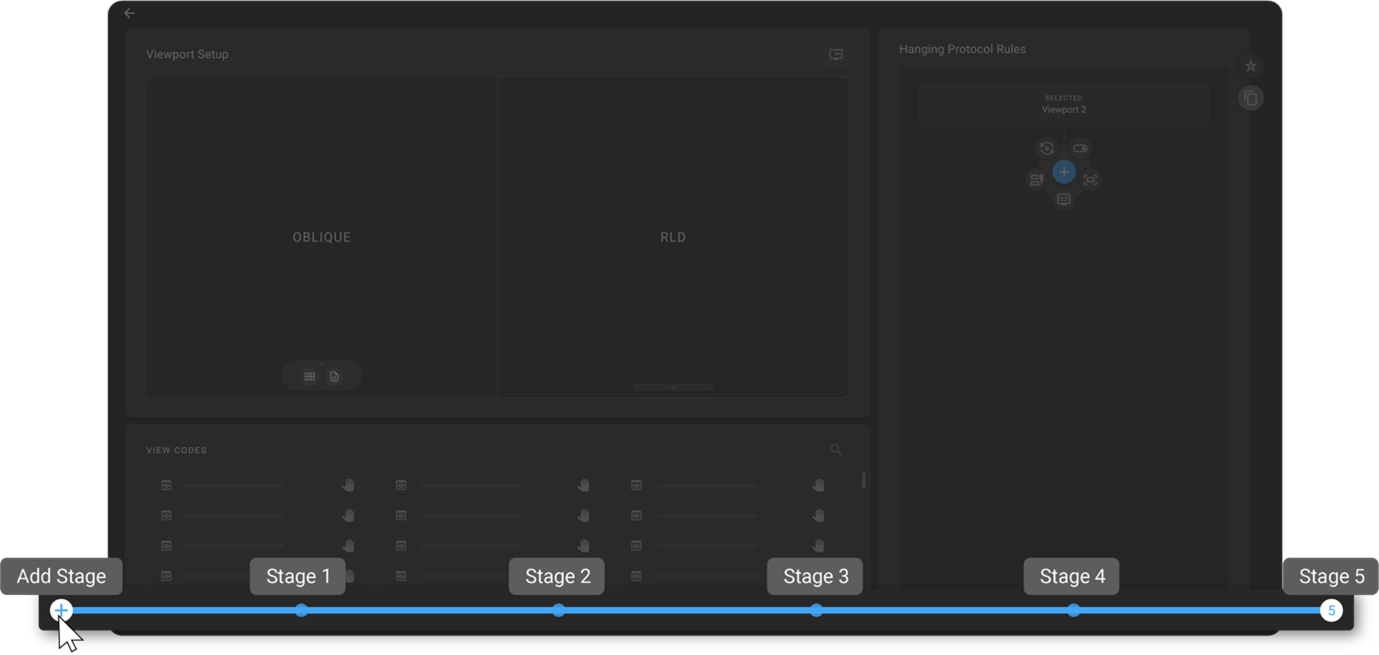Click the layout lightning icon in rule wheel

tap(1036, 180)
